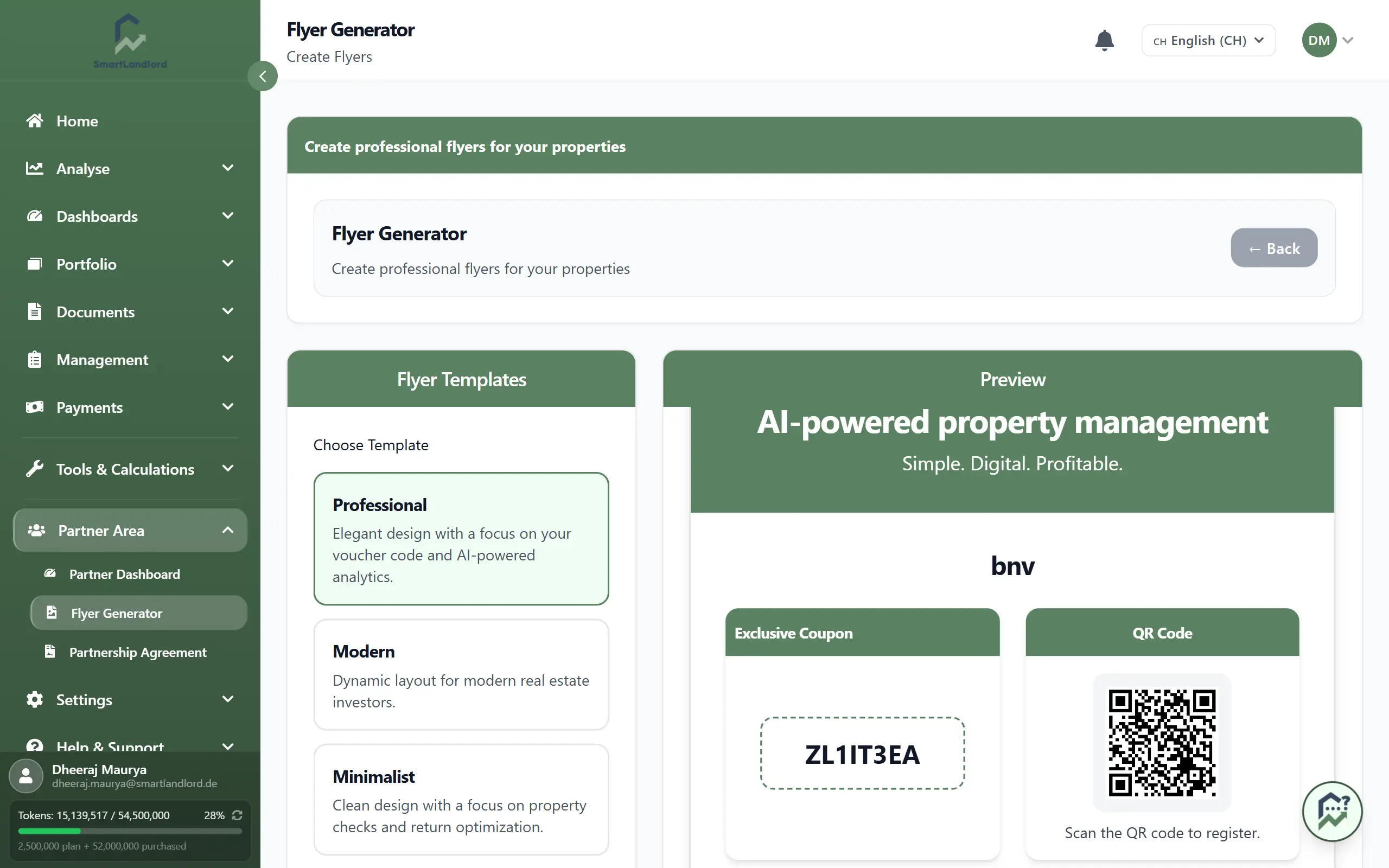
Task: Click the Settings gear icon
Action: (x=34, y=699)
